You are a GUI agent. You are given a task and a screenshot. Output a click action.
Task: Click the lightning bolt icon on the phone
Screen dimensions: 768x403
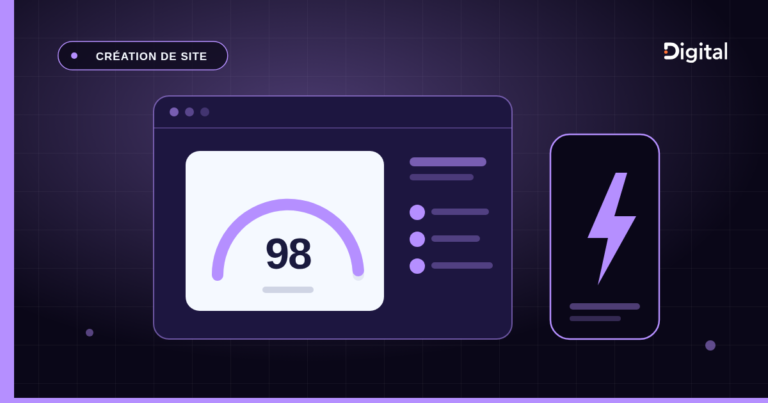click(612, 228)
